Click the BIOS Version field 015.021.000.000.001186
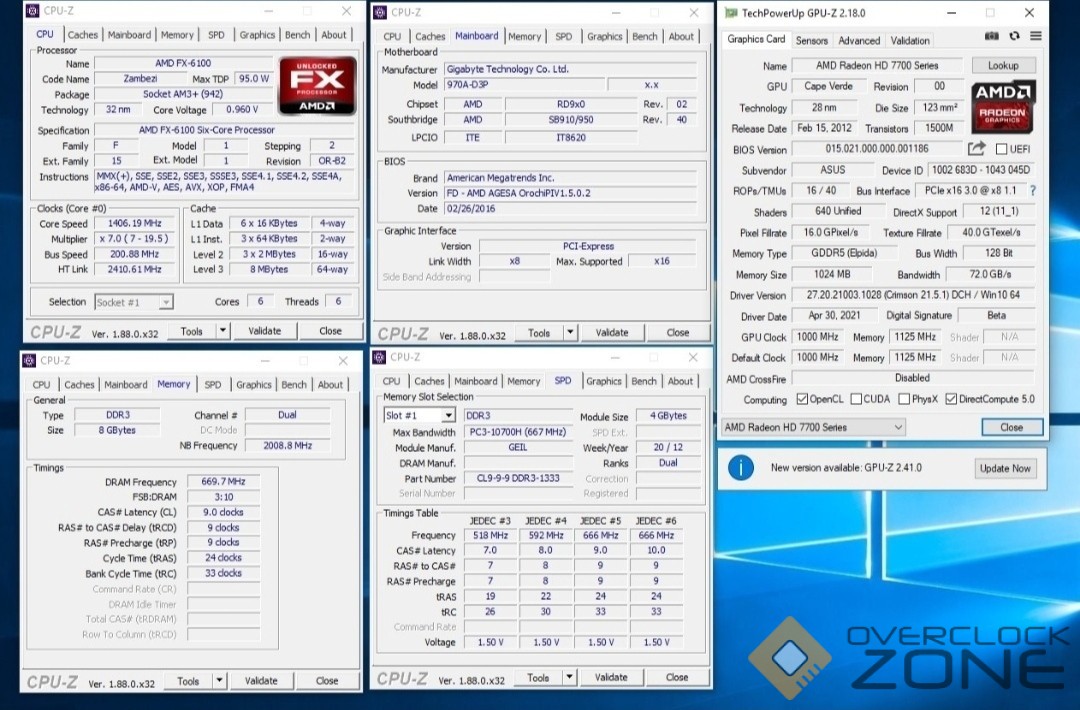The width and height of the screenshot is (1080, 710). (877, 149)
